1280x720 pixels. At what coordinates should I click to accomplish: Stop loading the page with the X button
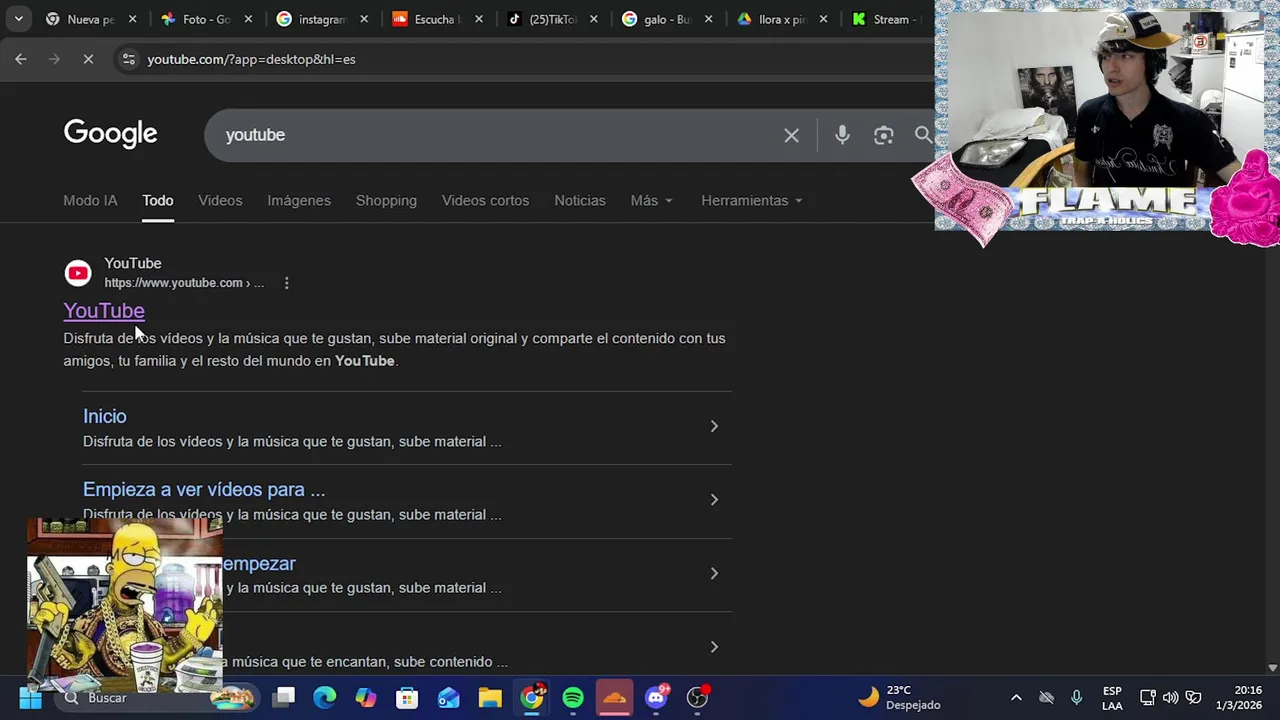tap(88, 59)
